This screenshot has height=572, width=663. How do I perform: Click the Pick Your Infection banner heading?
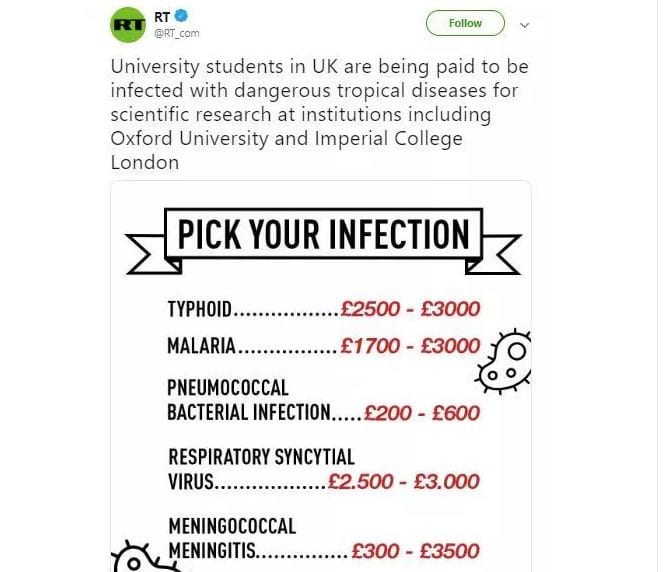(322, 235)
